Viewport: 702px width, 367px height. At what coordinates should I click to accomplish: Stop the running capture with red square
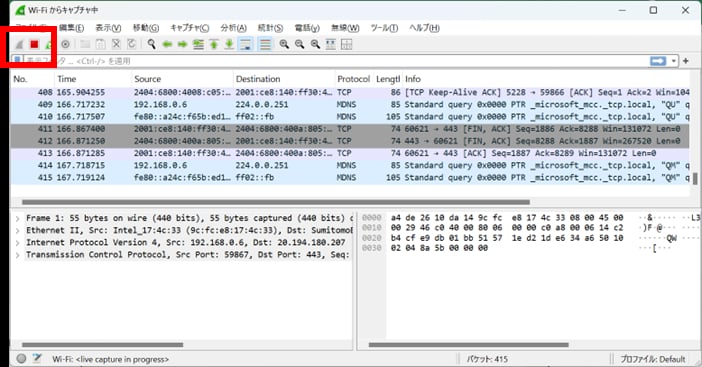click(34, 44)
